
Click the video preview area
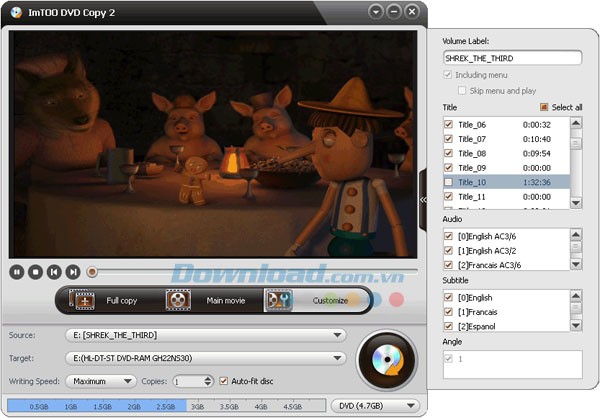point(213,144)
